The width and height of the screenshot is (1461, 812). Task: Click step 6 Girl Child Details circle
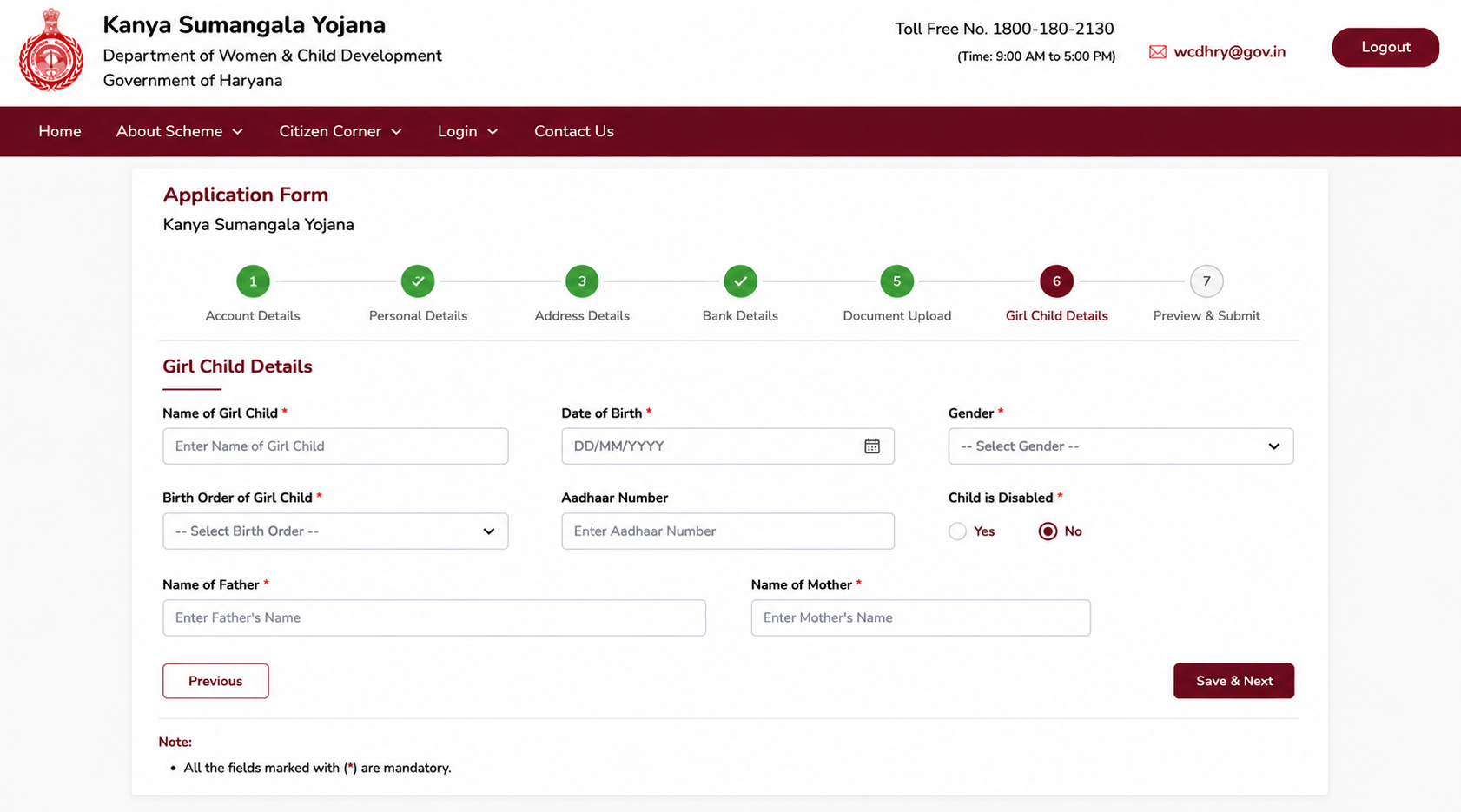(1056, 281)
